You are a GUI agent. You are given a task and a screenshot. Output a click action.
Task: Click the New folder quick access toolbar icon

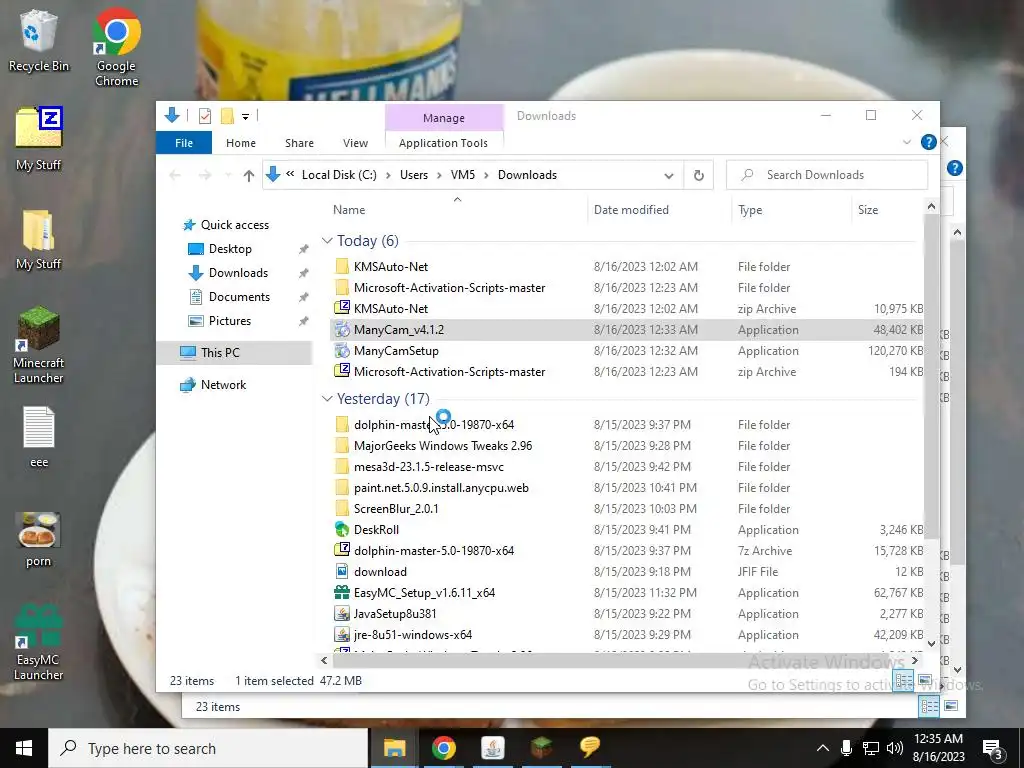click(x=227, y=116)
